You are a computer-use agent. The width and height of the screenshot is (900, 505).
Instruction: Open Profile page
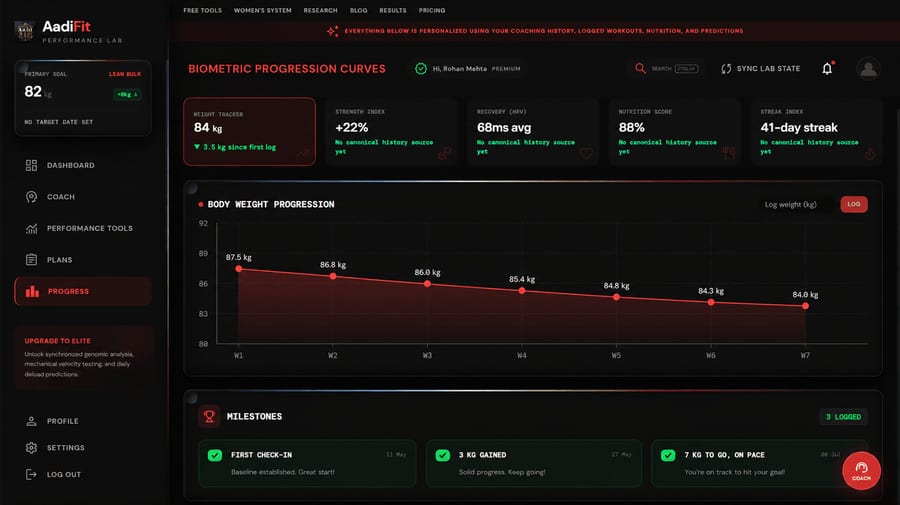pyautogui.click(x=83, y=421)
